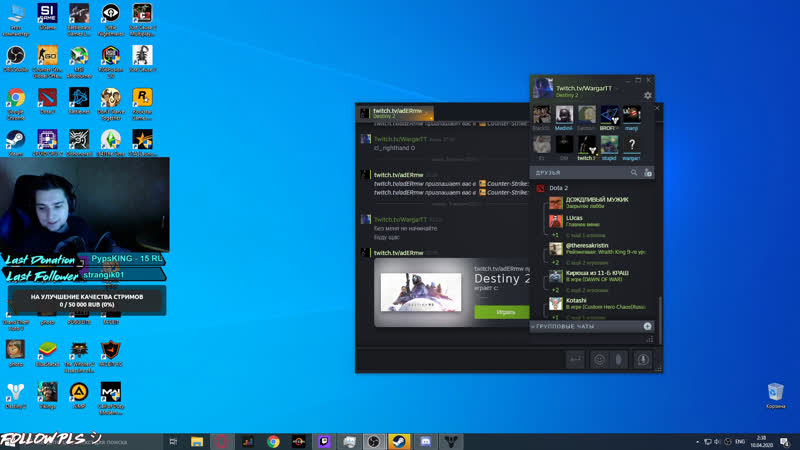This screenshot has height=450, width=800.
Task: Select the Counter-Strike Global Offensive desktop icon
Action: (47, 62)
